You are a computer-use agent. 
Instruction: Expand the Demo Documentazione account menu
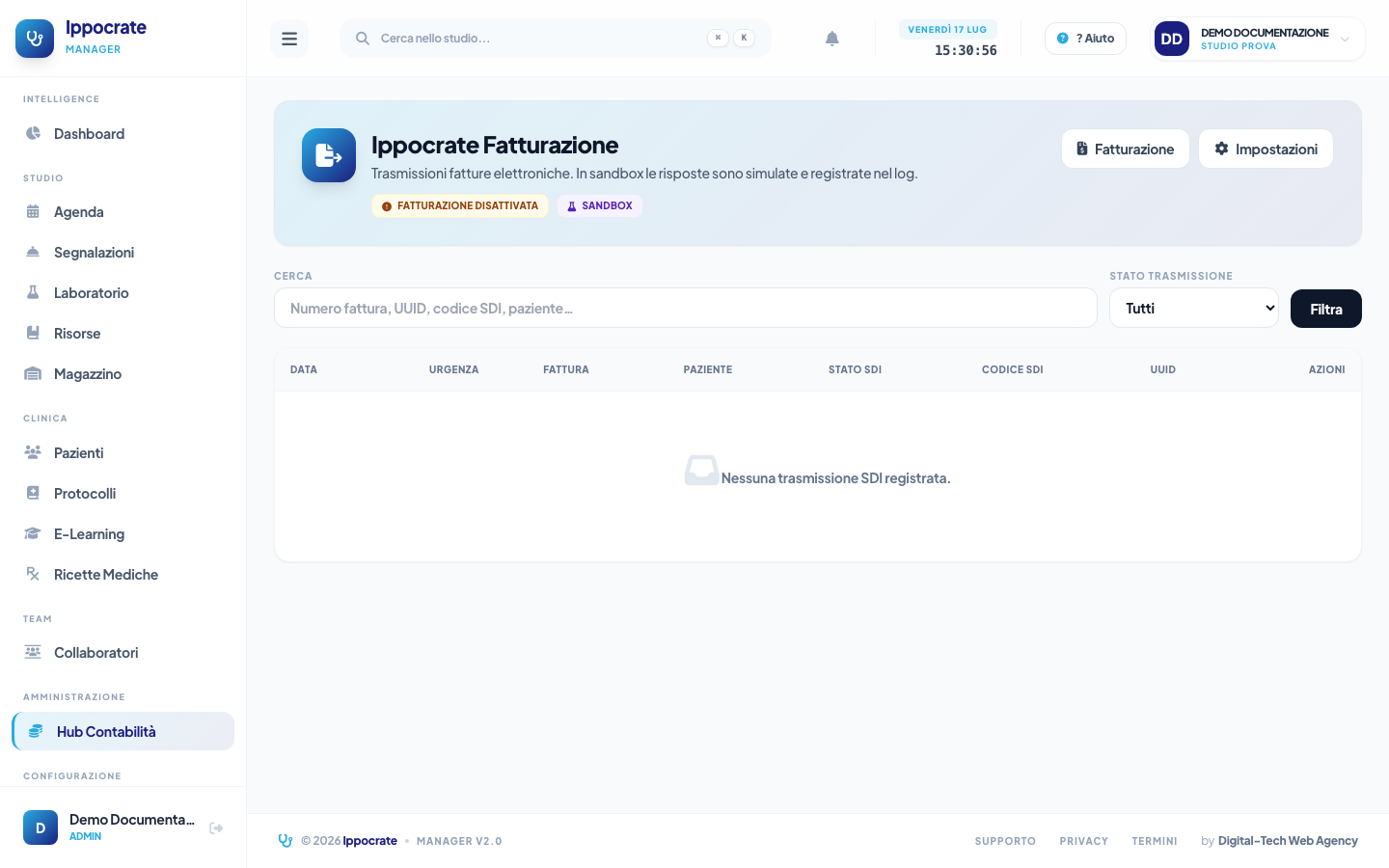[1259, 39]
